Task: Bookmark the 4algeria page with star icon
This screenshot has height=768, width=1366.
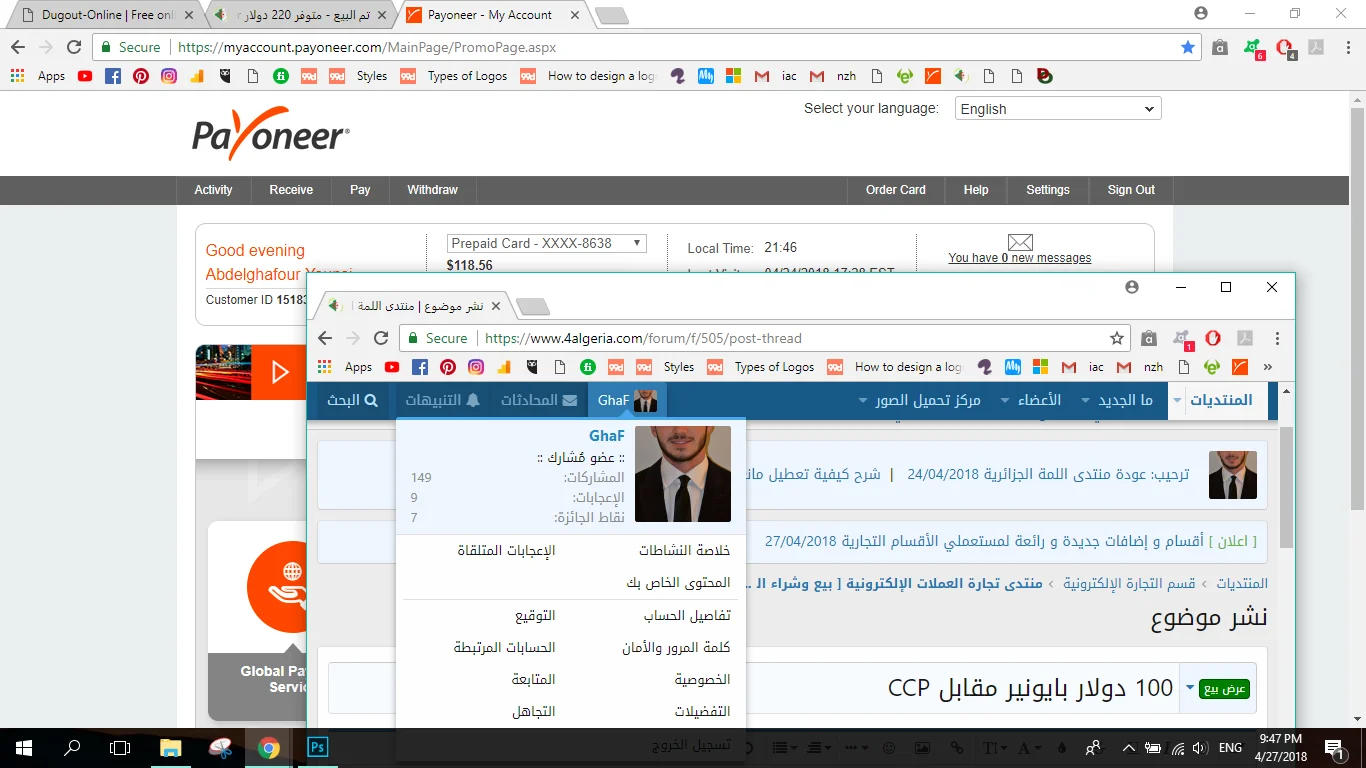Action: click(1117, 338)
